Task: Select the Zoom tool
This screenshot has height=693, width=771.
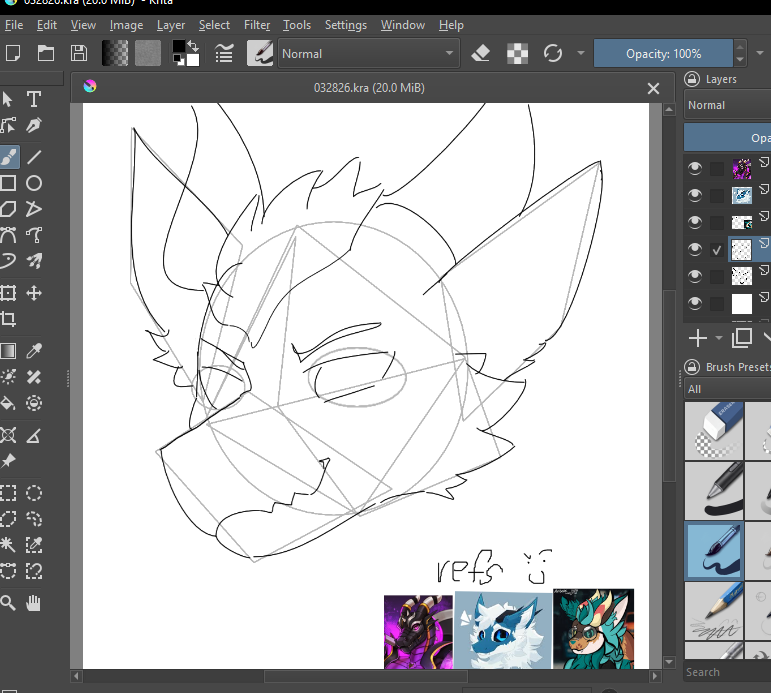Action: click(x=8, y=603)
